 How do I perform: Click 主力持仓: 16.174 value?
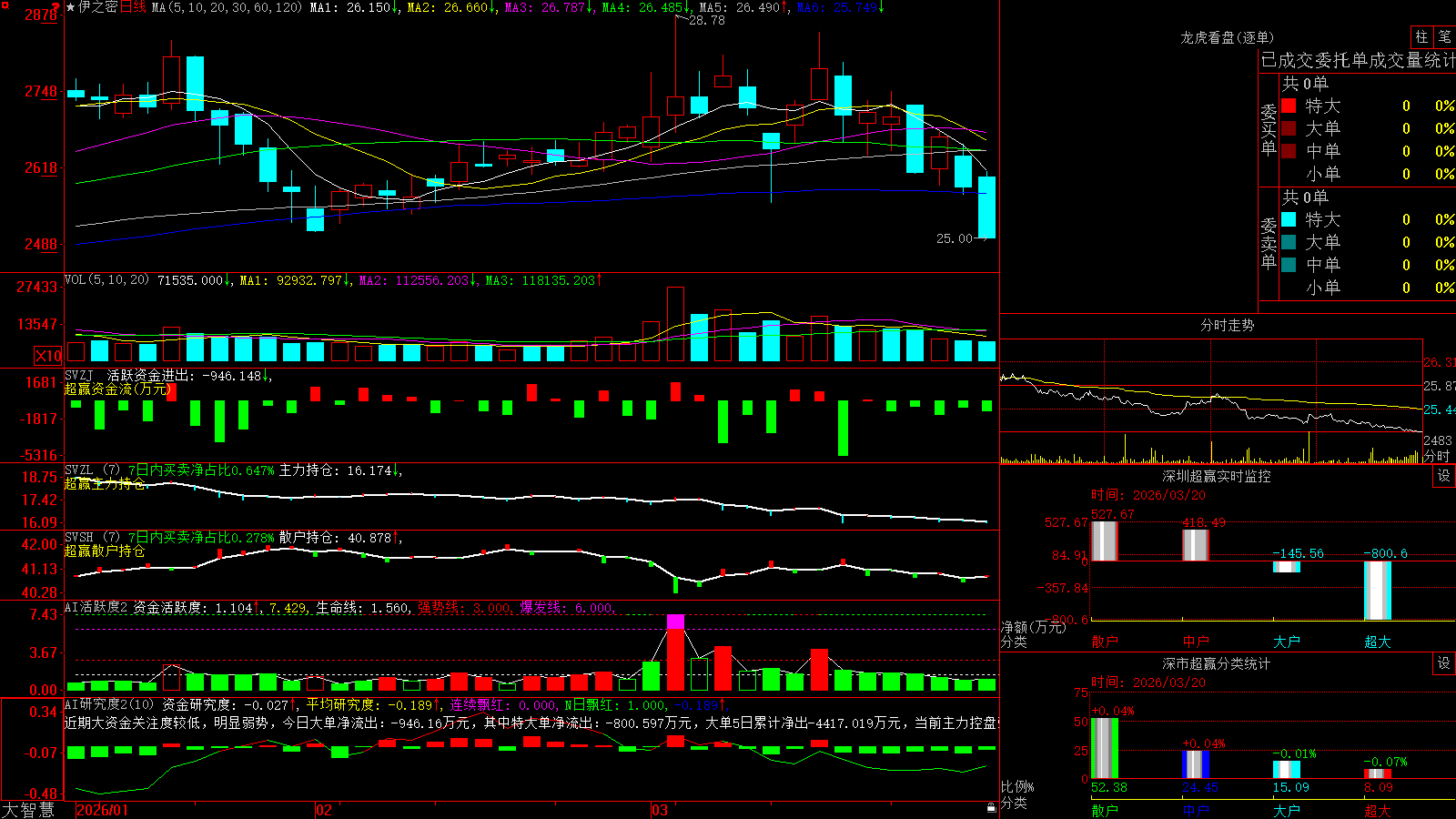tap(340, 470)
